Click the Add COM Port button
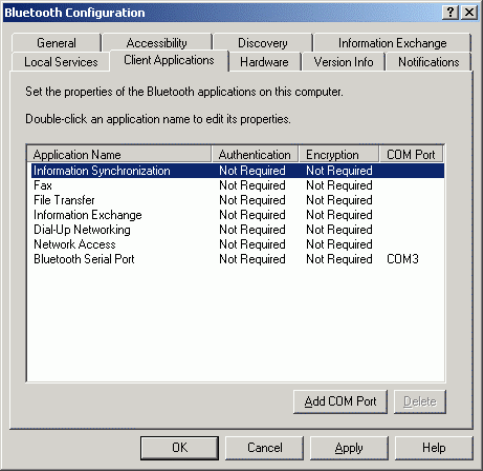Image resolution: width=483 pixels, height=471 pixels. coord(340,401)
